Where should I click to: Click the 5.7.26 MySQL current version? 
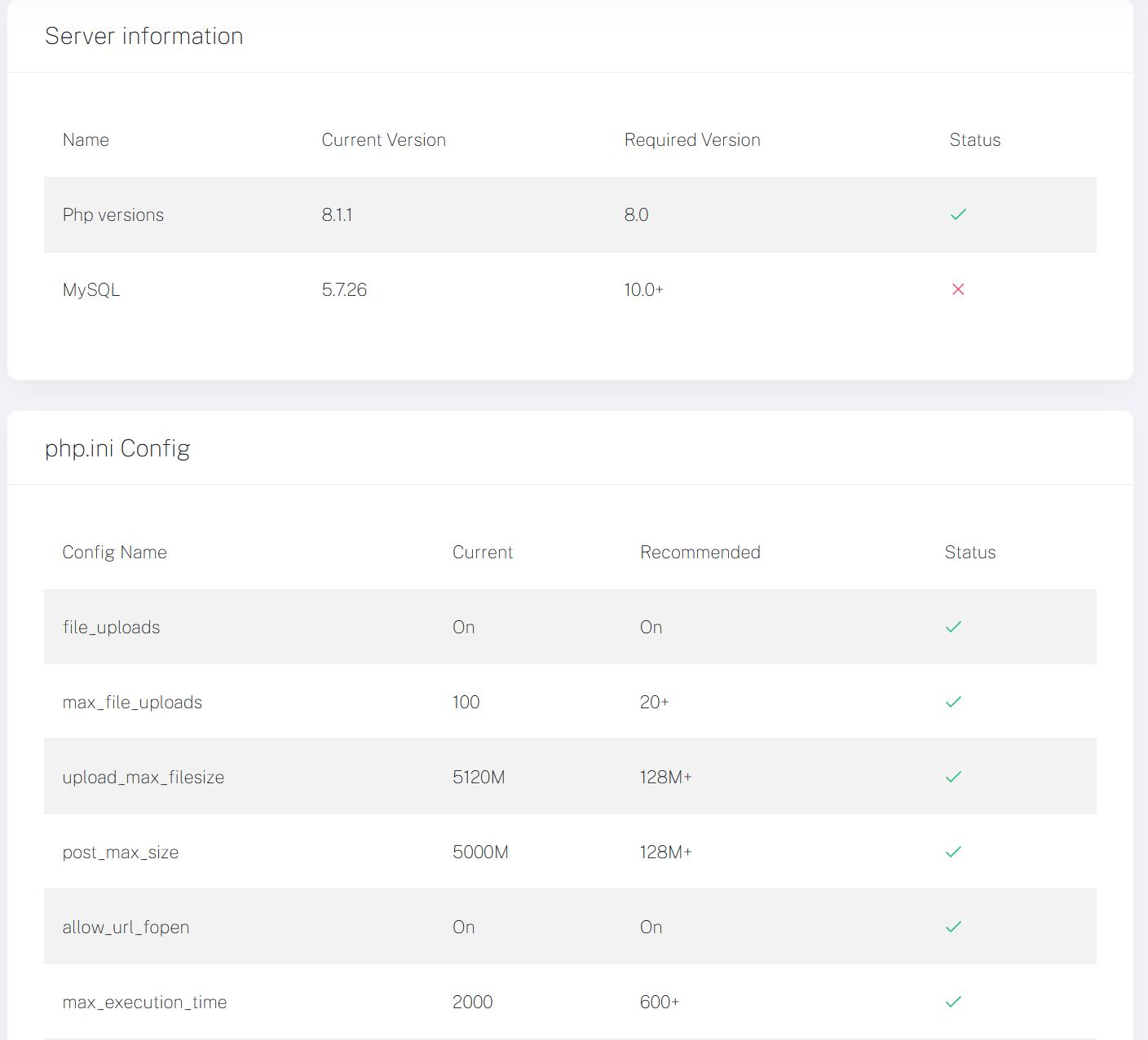[x=344, y=290]
